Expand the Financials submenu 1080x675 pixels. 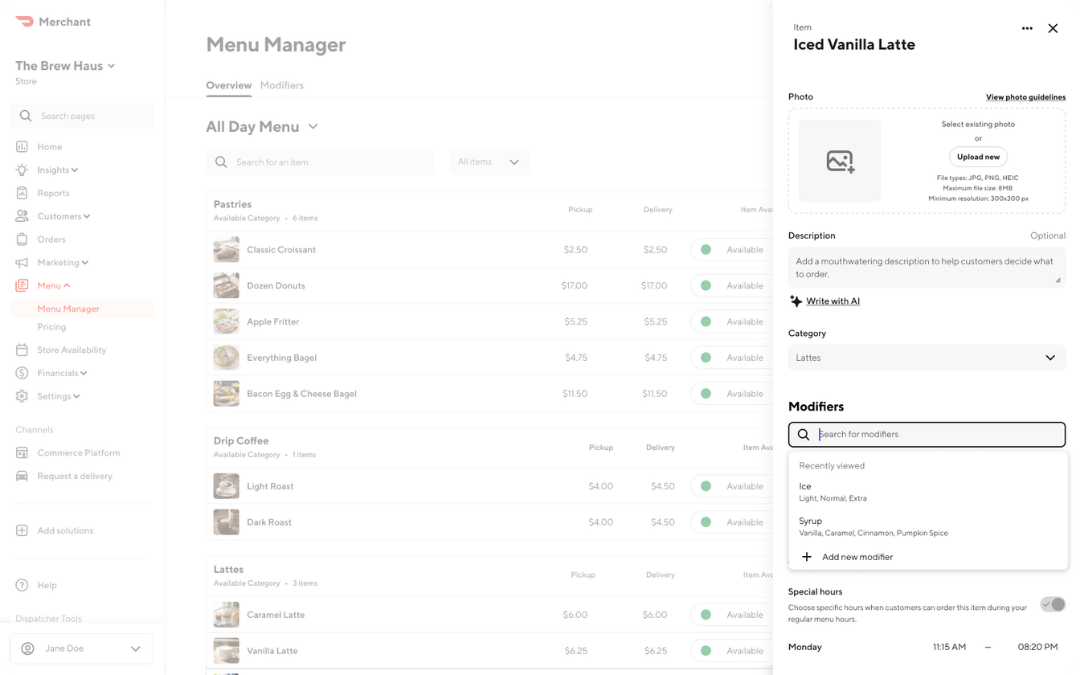[x=84, y=373]
